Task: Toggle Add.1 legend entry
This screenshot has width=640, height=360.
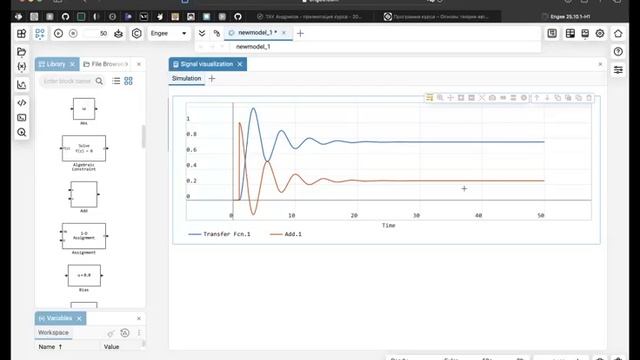Action: pyautogui.click(x=286, y=234)
